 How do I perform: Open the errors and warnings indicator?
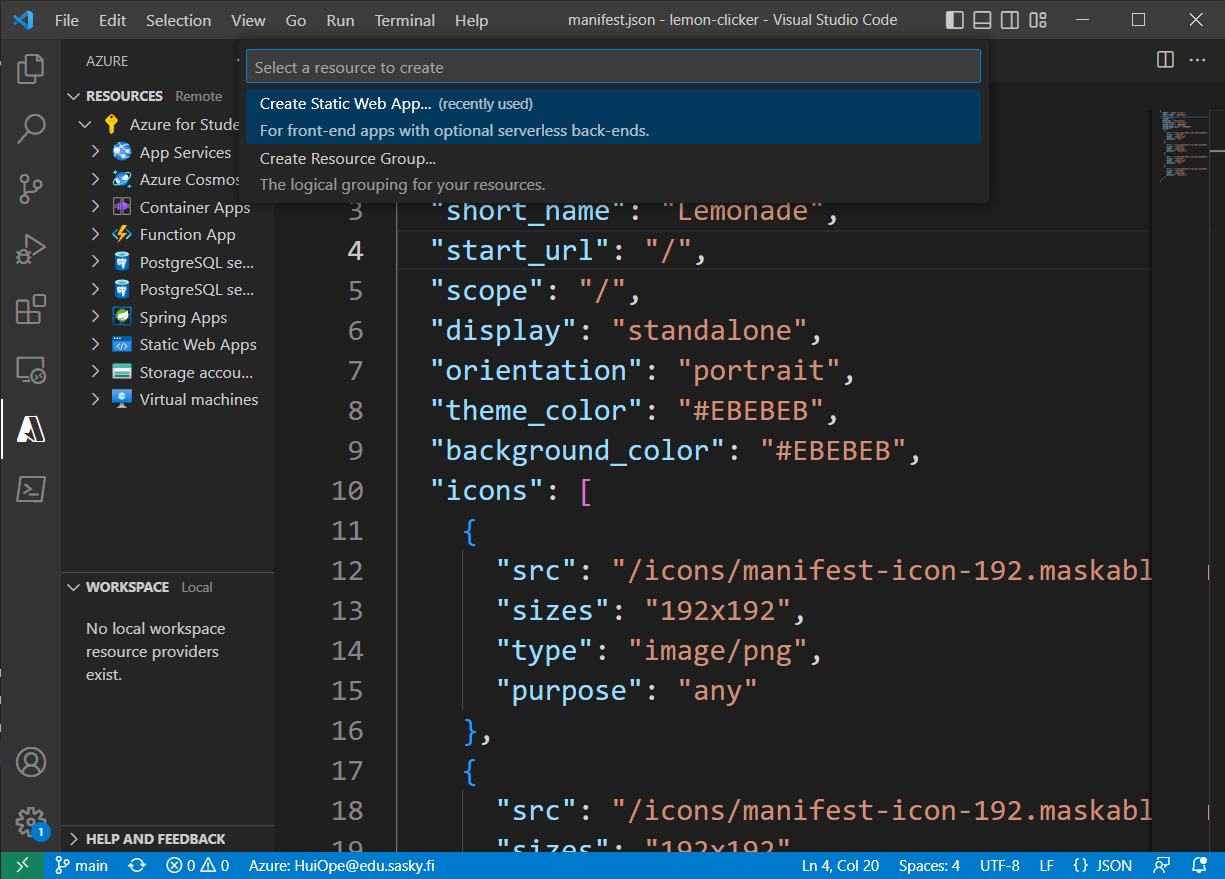click(197, 866)
